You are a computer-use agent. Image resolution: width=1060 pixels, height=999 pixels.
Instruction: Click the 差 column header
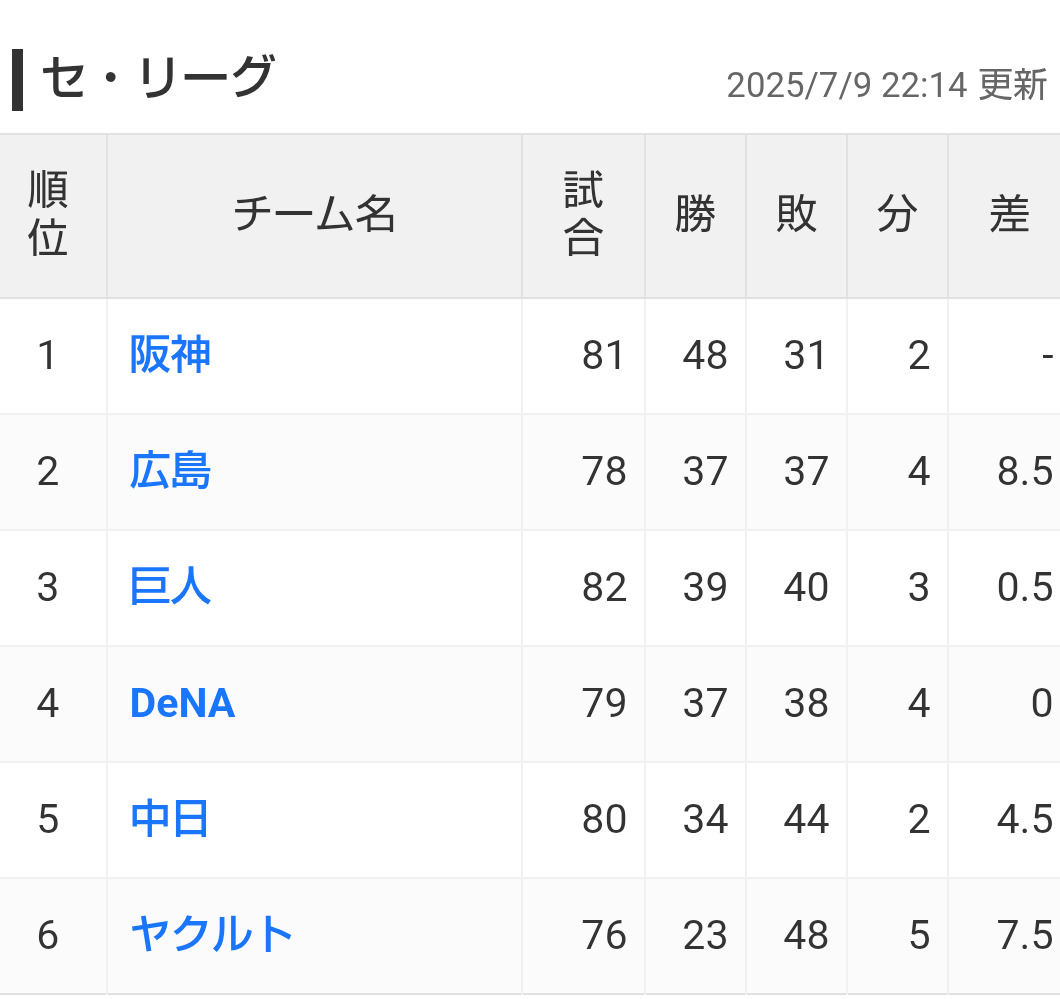coord(1008,214)
